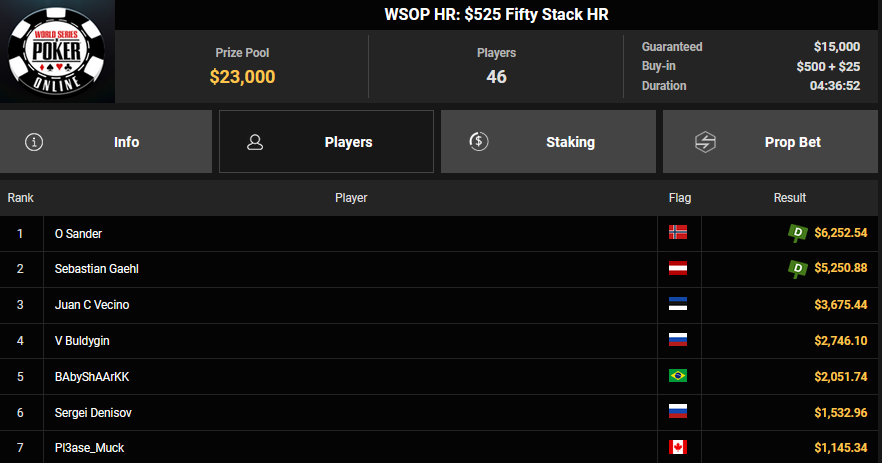Click the Info circle icon

click(x=35, y=142)
